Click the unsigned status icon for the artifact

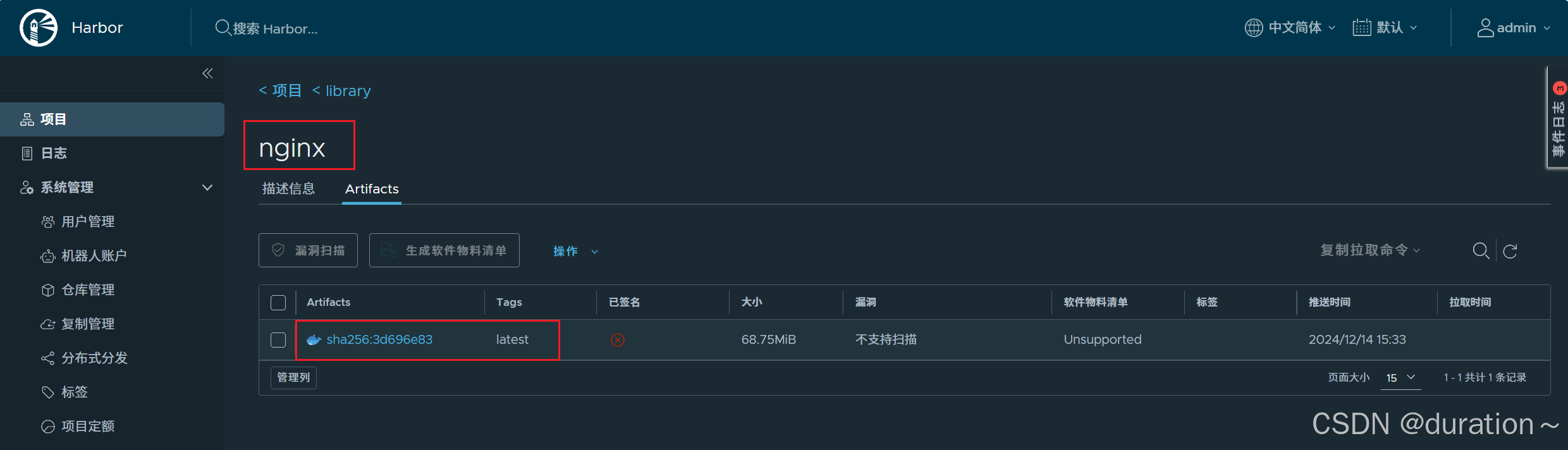(617, 339)
